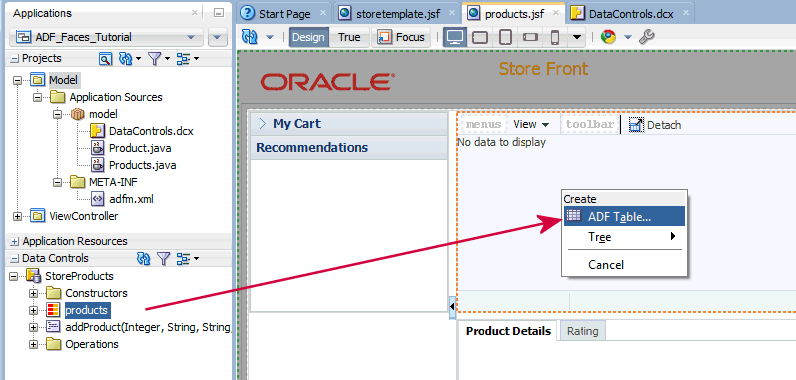Select the Products.java file
796x380 pixels.
(x=143, y=165)
